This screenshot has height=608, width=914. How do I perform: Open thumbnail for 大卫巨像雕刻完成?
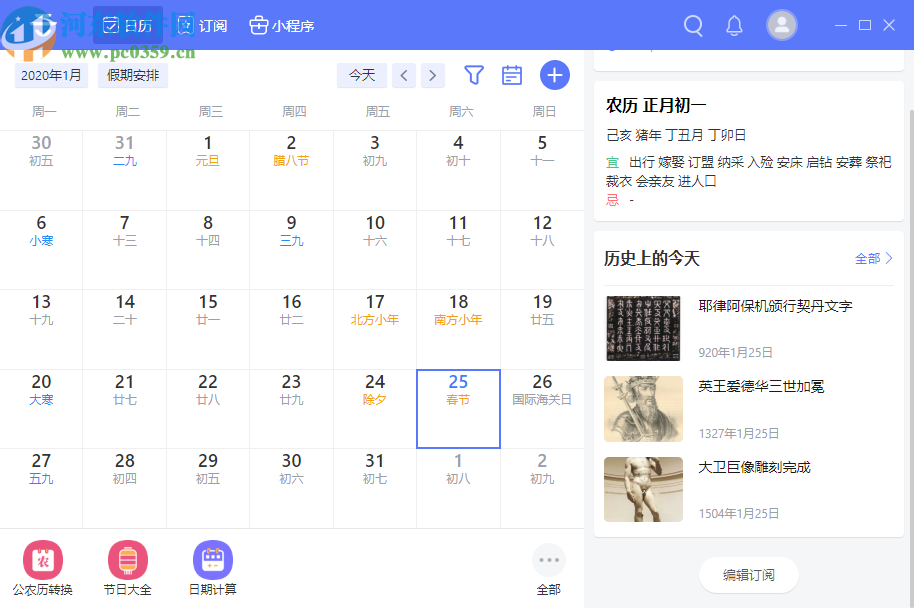643,489
